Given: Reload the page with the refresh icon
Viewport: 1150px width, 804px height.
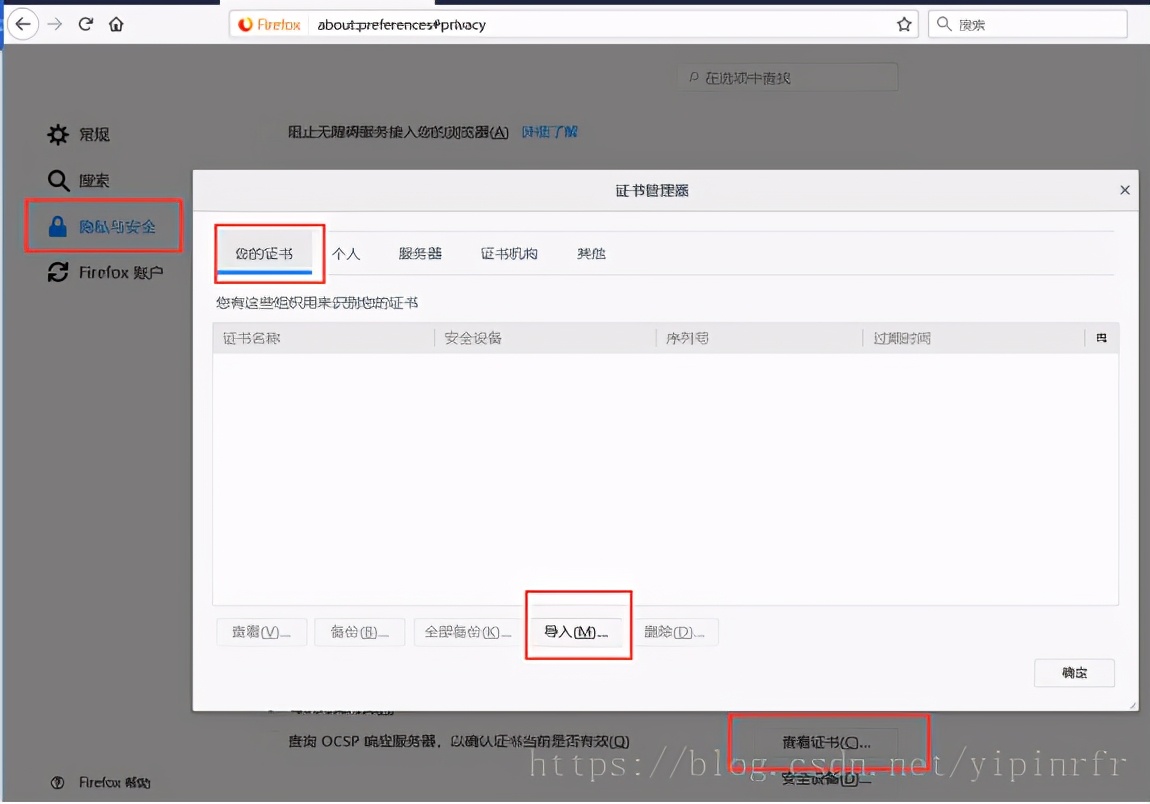Looking at the screenshot, I should click(x=86, y=24).
